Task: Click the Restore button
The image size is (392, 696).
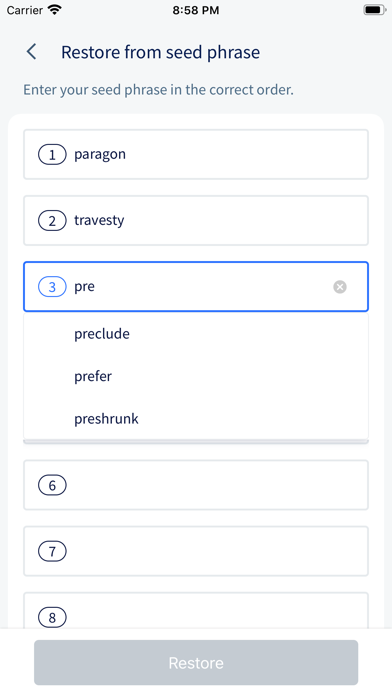Action: [x=196, y=663]
